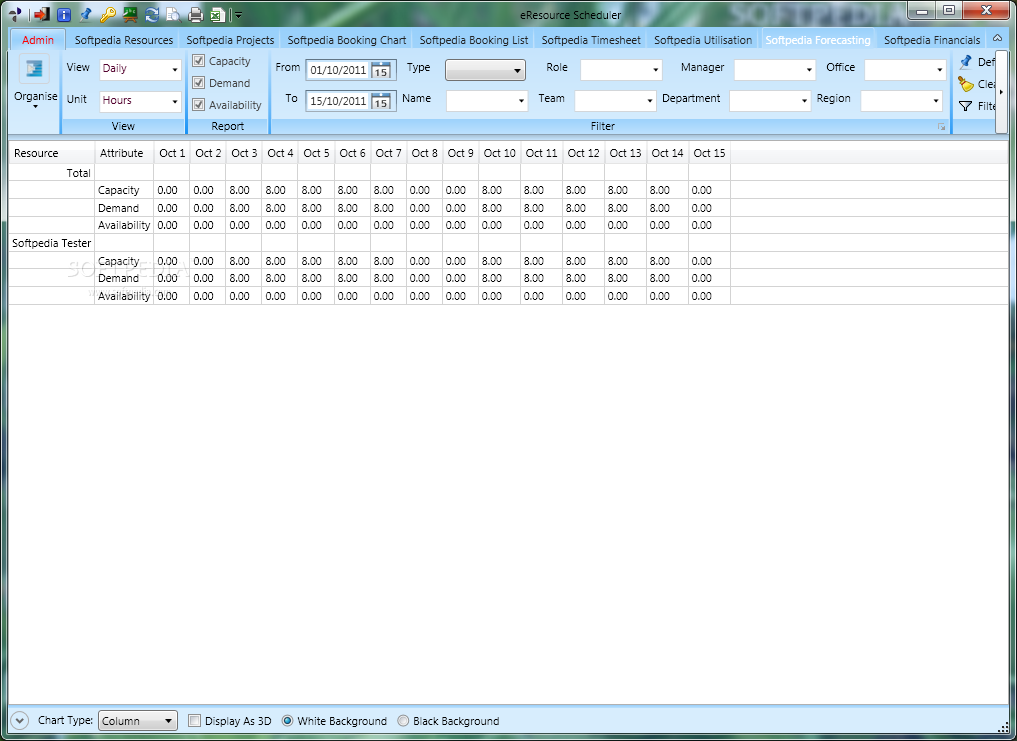Click the Oct 10 column header
1017x741 pixels.
tap(499, 154)
